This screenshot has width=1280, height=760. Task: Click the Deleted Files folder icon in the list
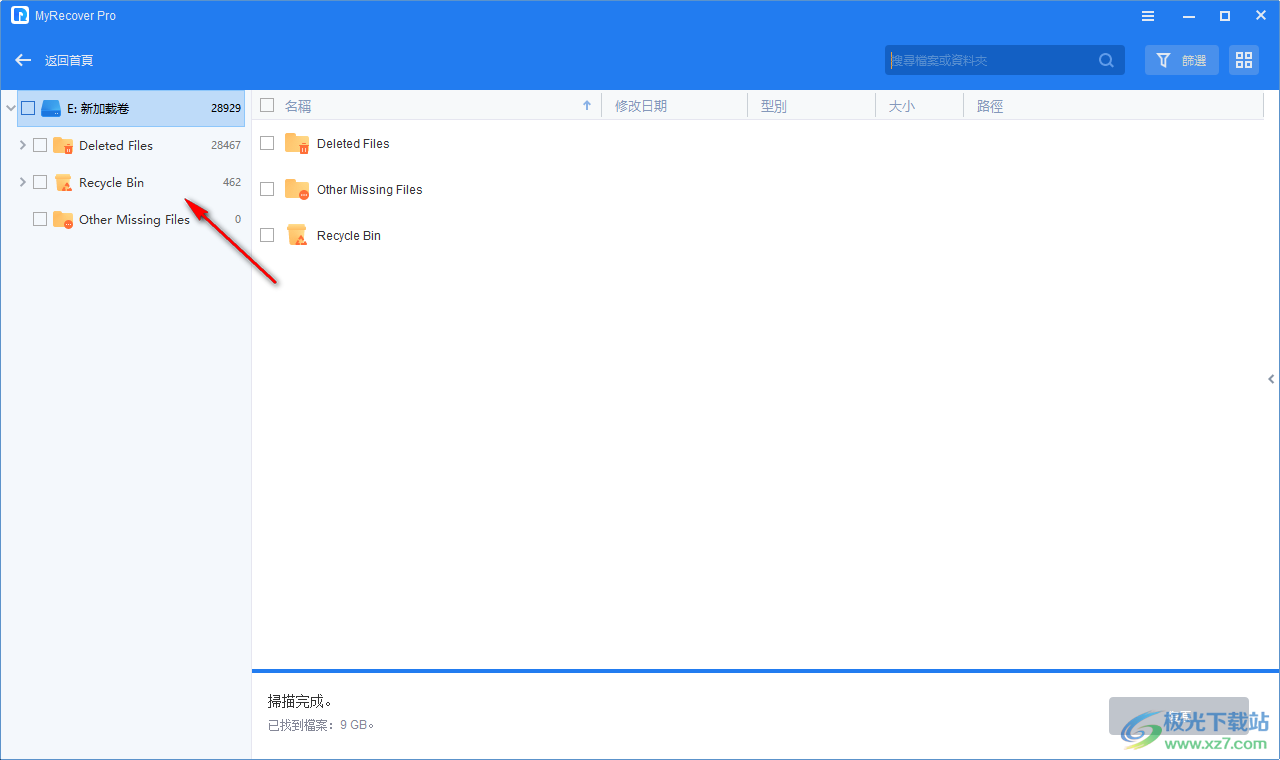click(x=296, y=143)
